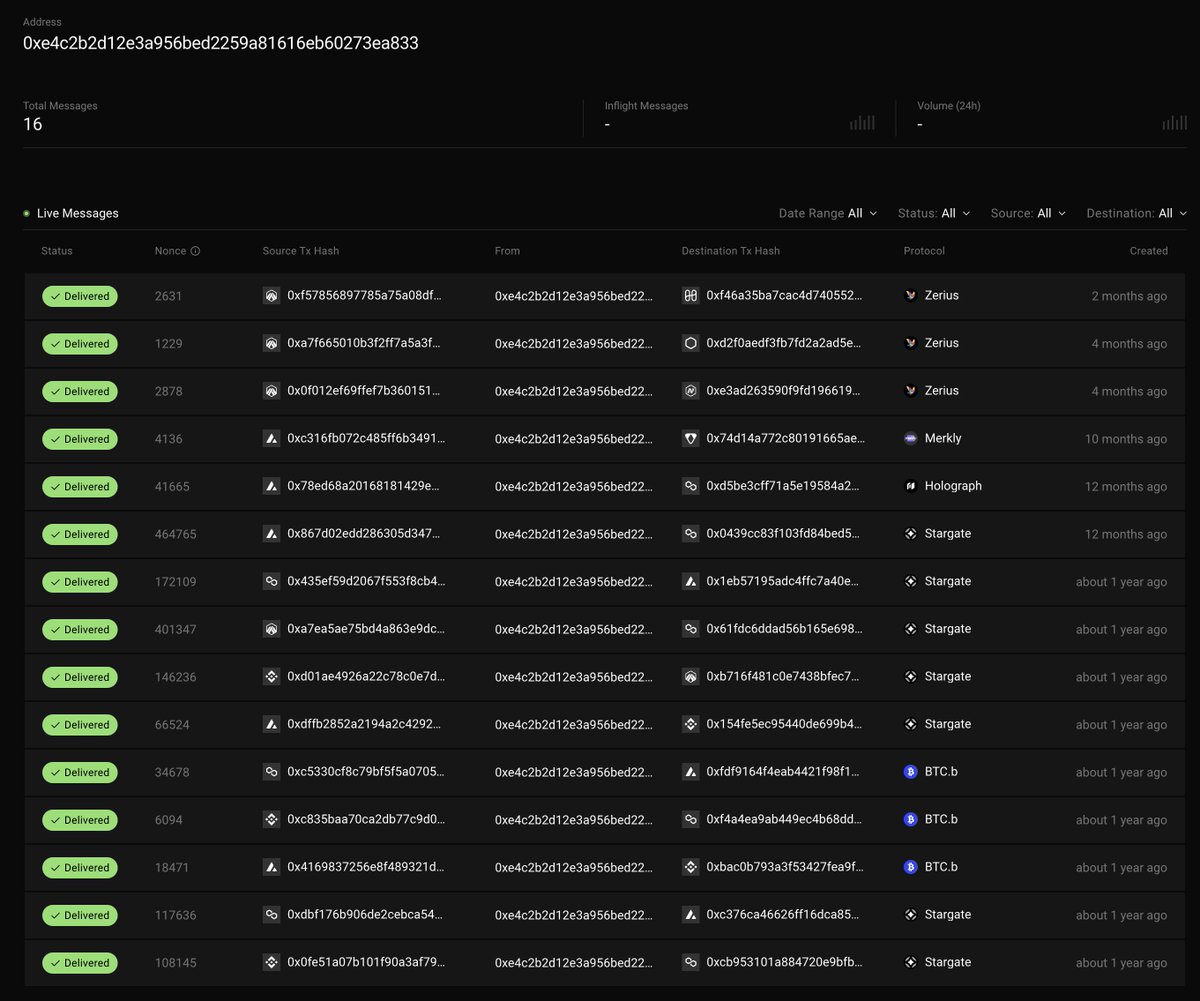
Task: Click the Stargate icon beside nonce 464765
Action: [911, 533]
